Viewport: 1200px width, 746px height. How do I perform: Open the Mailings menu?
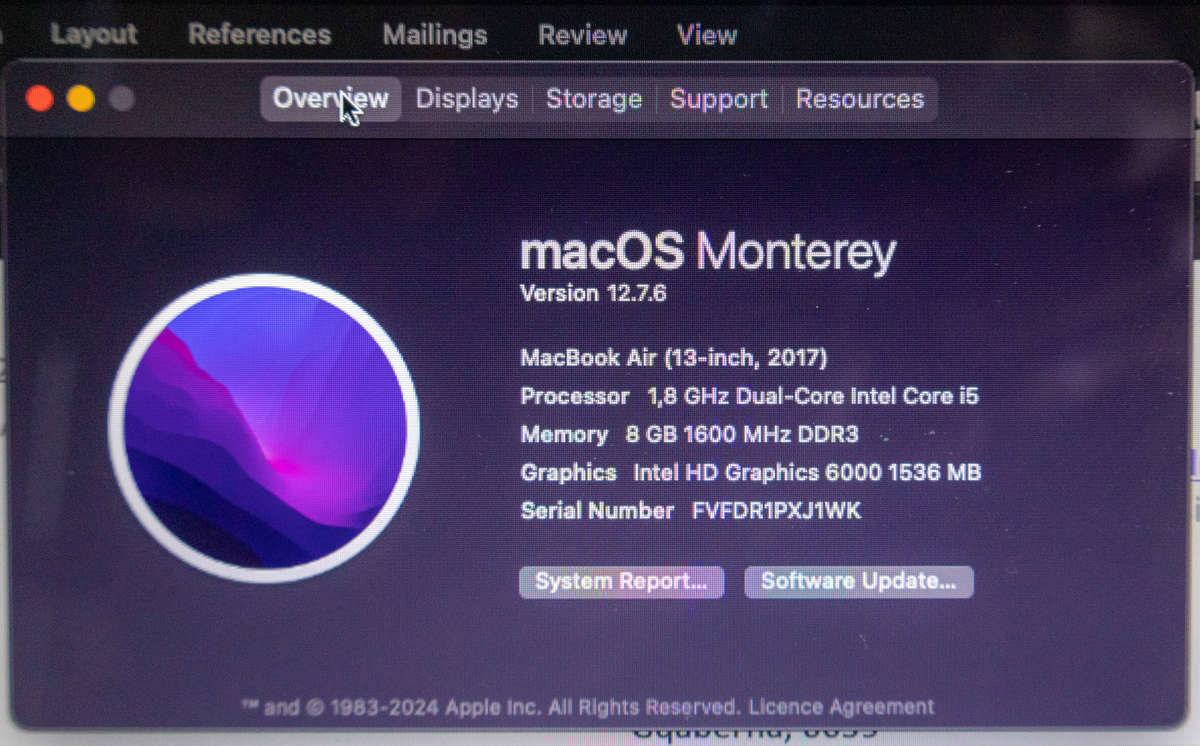(x=434, y=34)
